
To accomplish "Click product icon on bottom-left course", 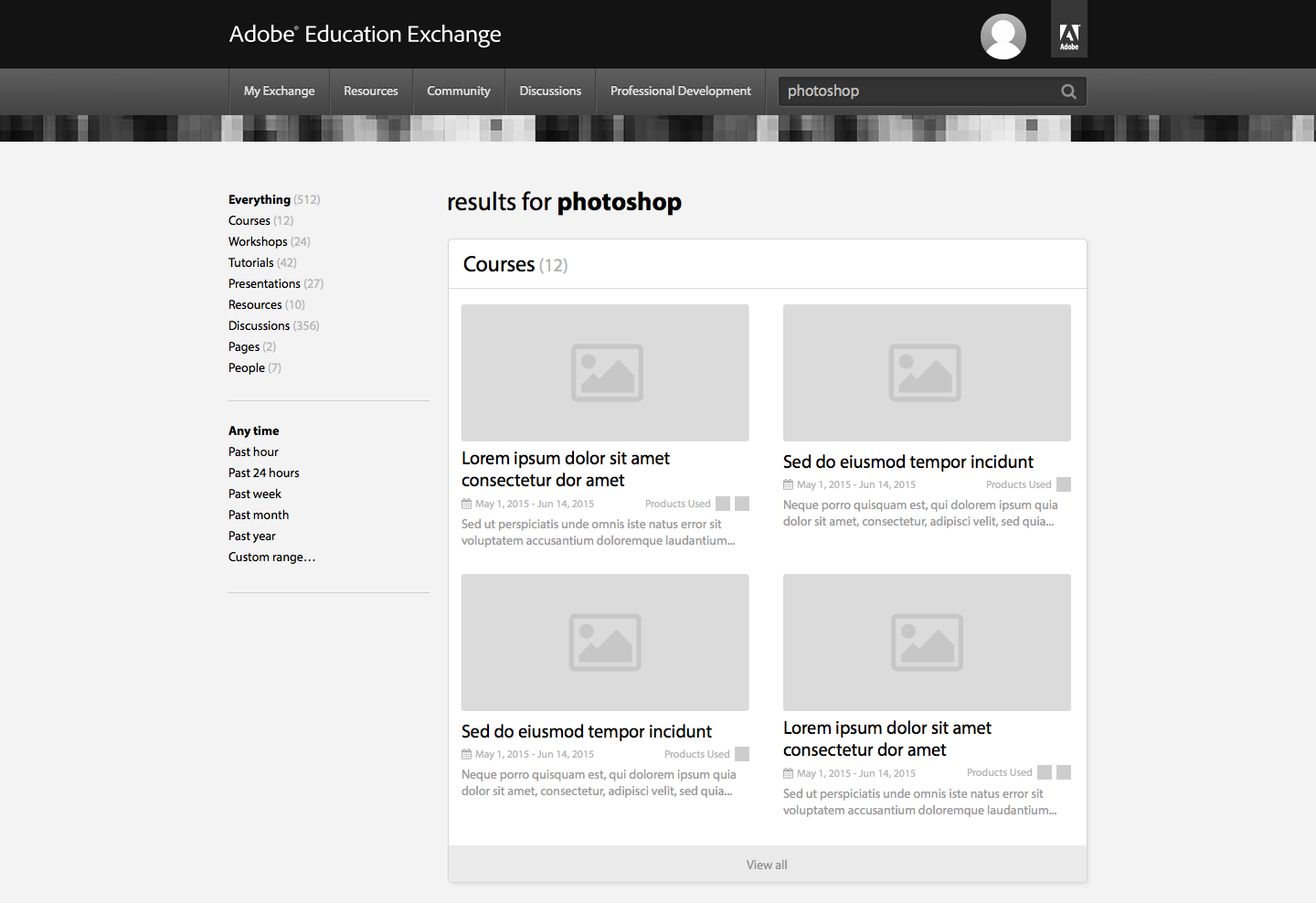I will pos(742,754).
